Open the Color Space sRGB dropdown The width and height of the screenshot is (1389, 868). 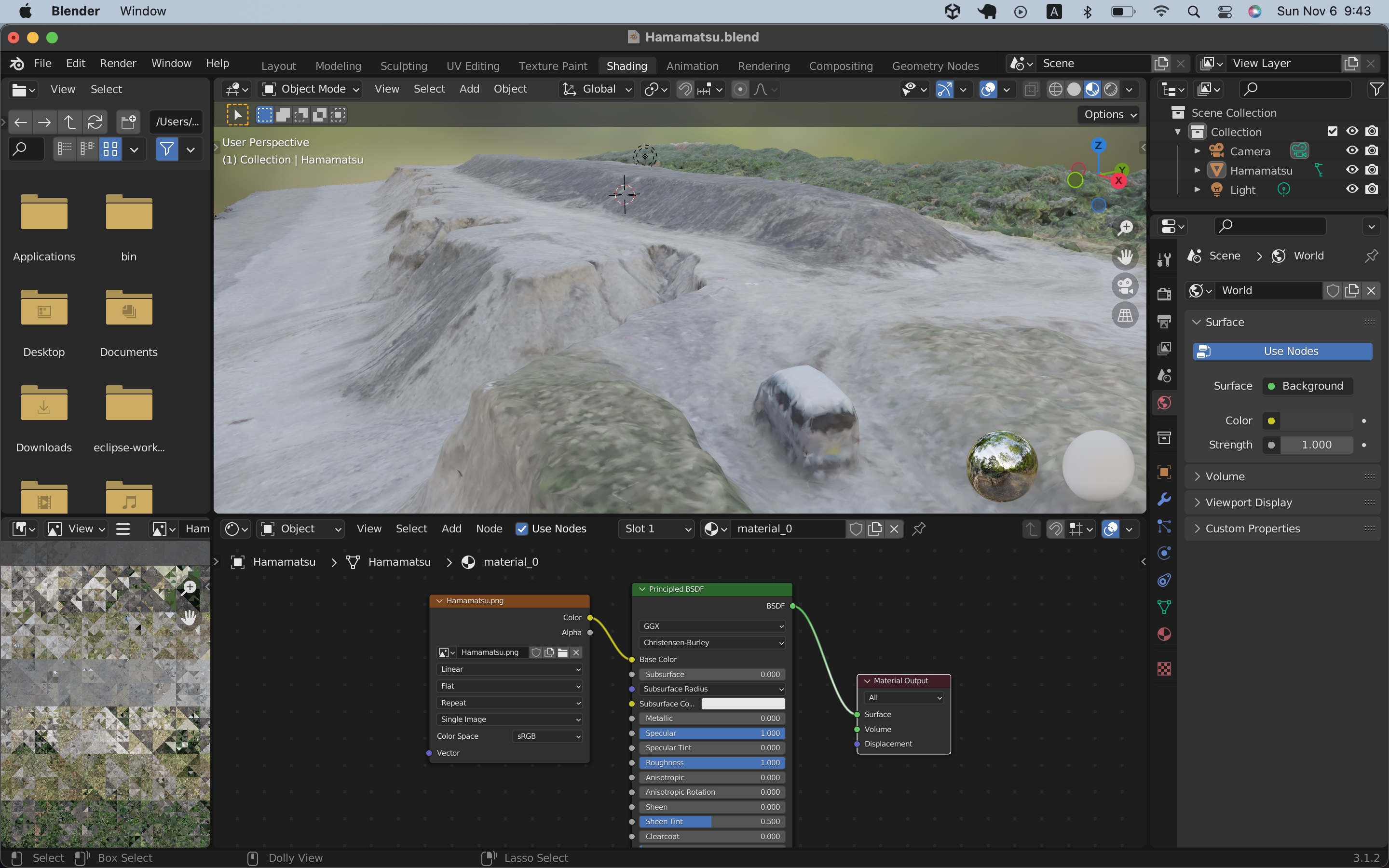pos(547,736)
